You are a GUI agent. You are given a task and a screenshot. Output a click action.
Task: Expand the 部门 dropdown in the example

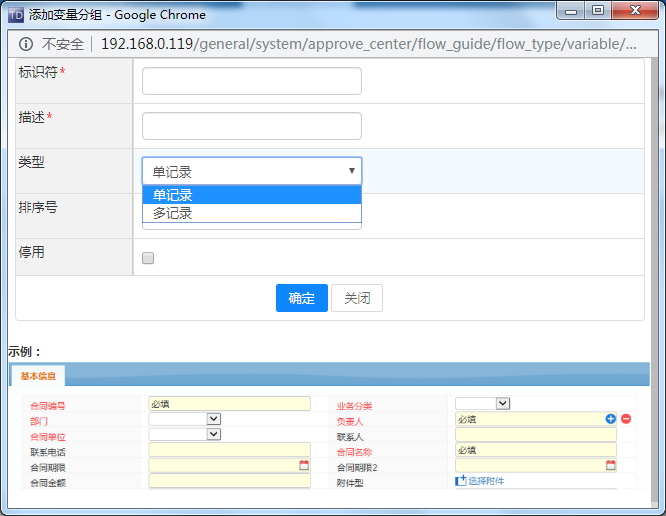tap(214, 419)
